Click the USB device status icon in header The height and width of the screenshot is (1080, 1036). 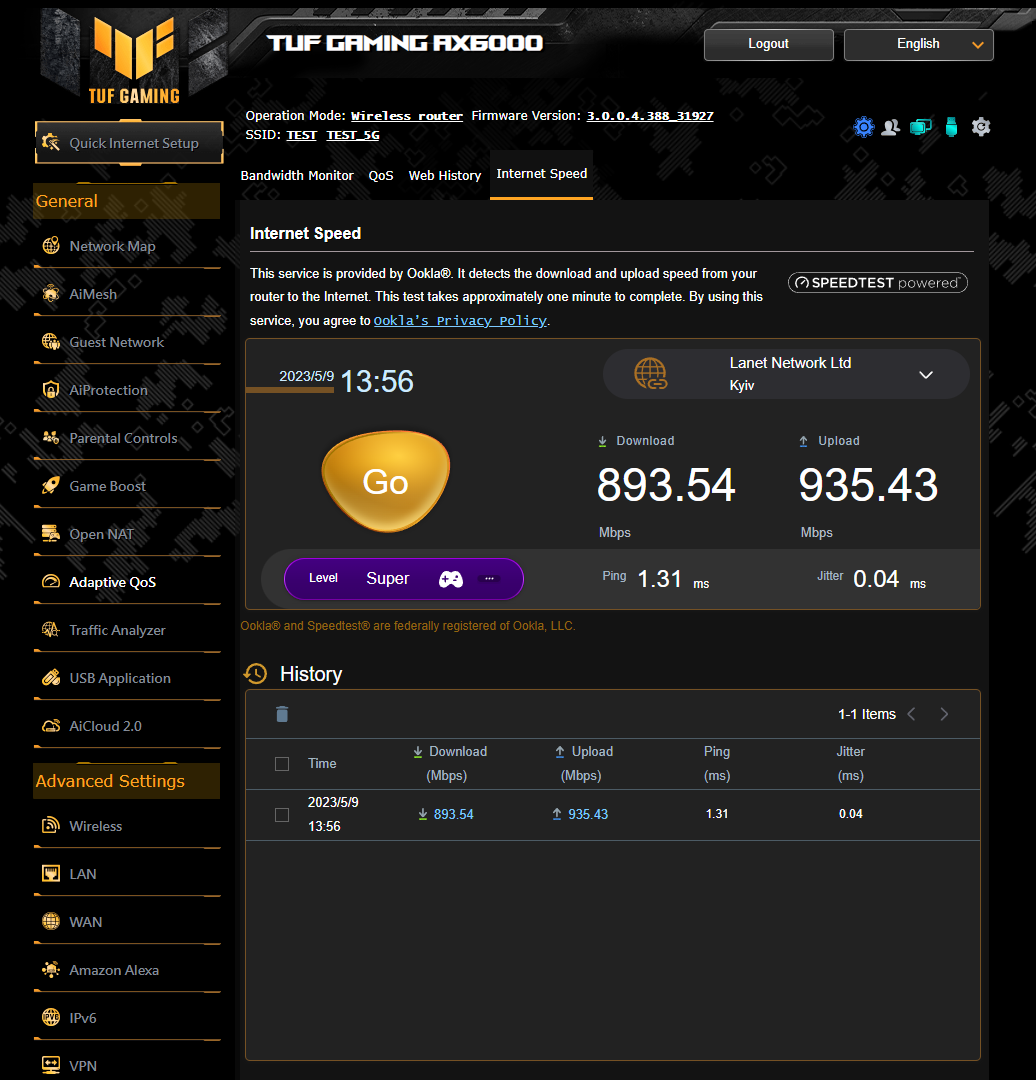coord(951,127)
